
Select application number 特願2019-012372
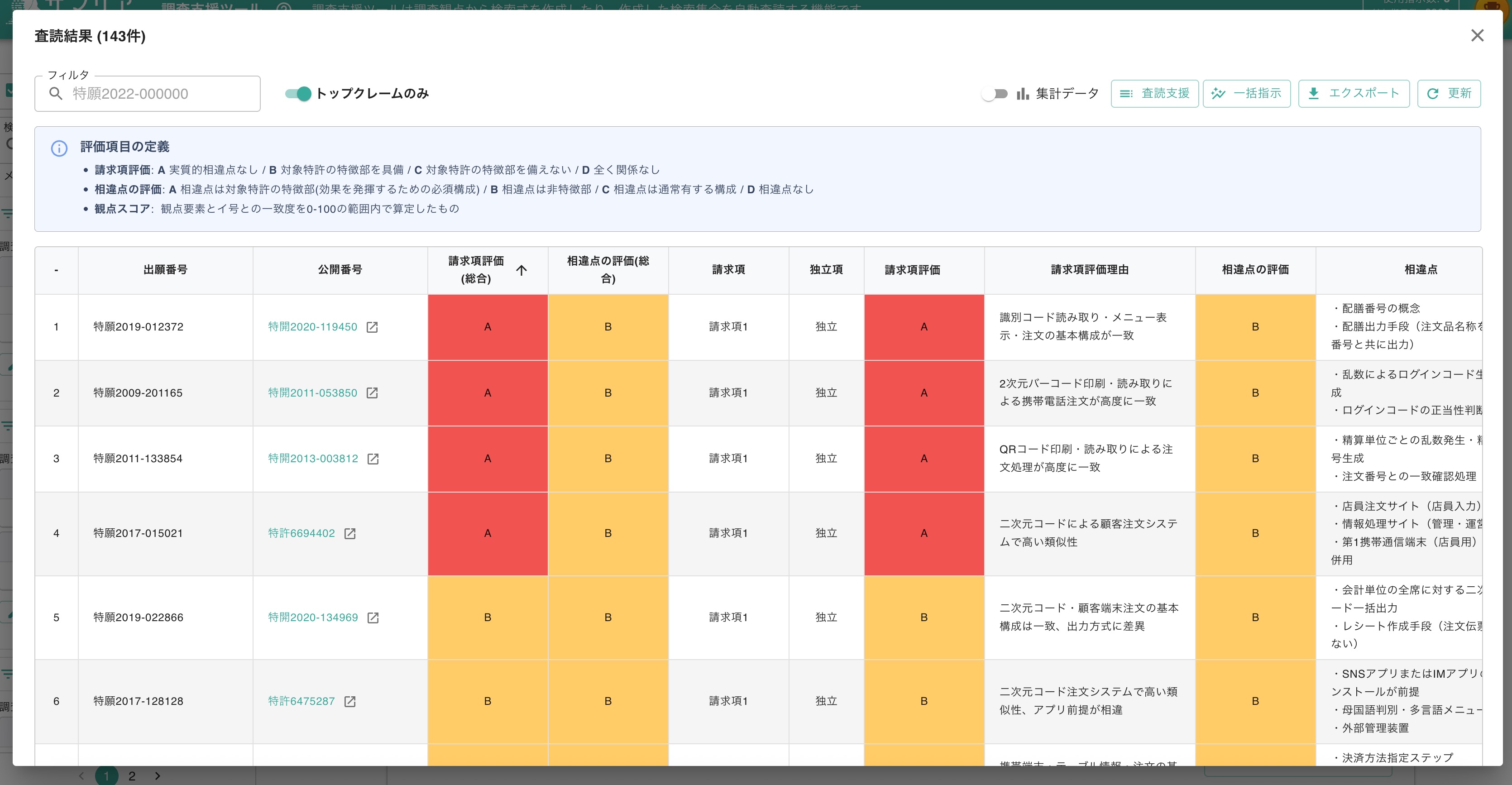[139, 326]
